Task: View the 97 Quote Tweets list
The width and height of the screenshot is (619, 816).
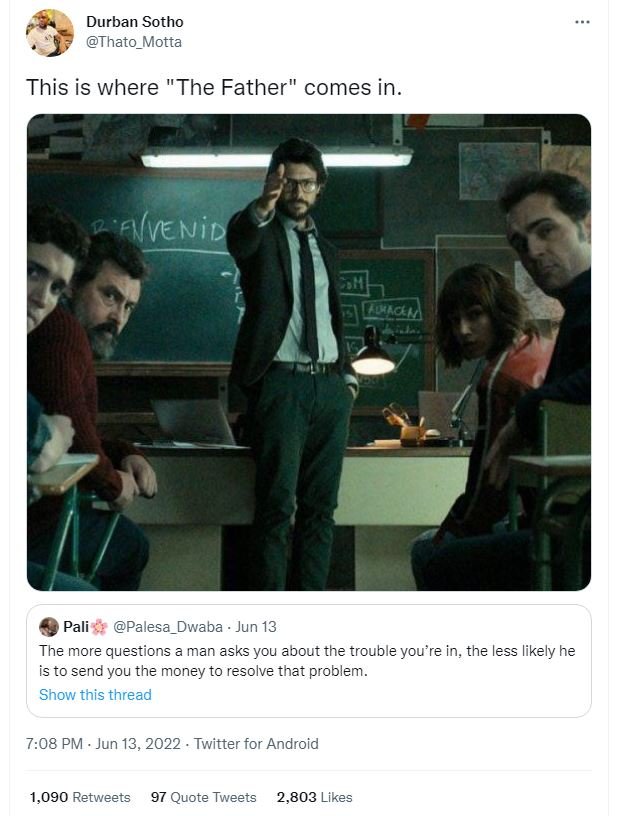Action: click(x=204, y=797)
